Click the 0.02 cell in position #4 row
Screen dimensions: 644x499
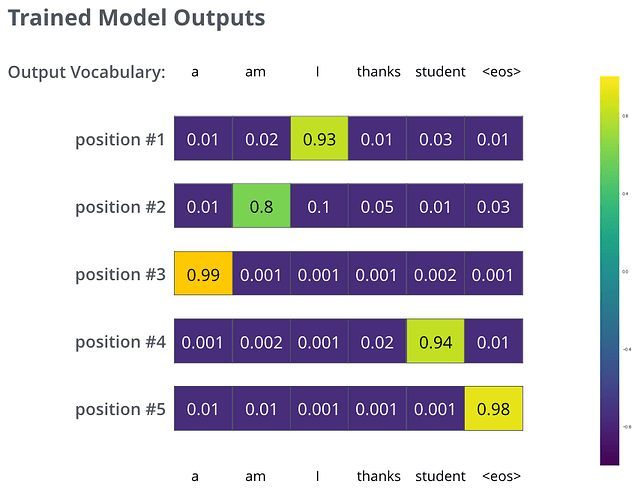tap(378, 342)
